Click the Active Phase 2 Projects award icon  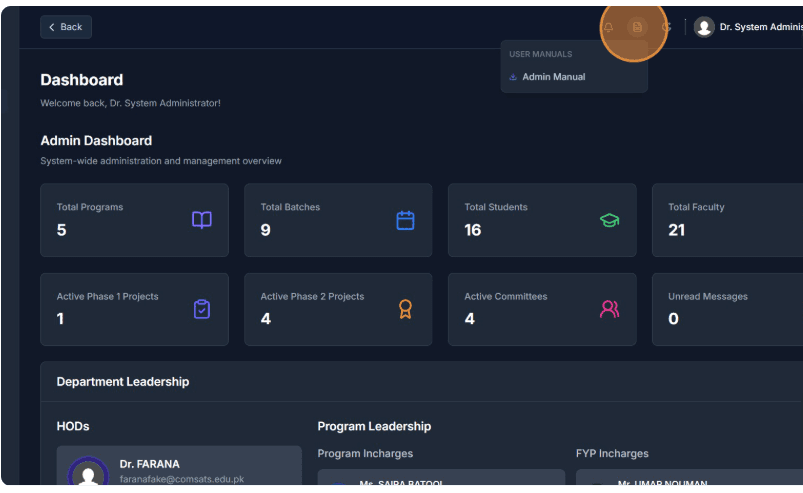click(x=405, y=309)
